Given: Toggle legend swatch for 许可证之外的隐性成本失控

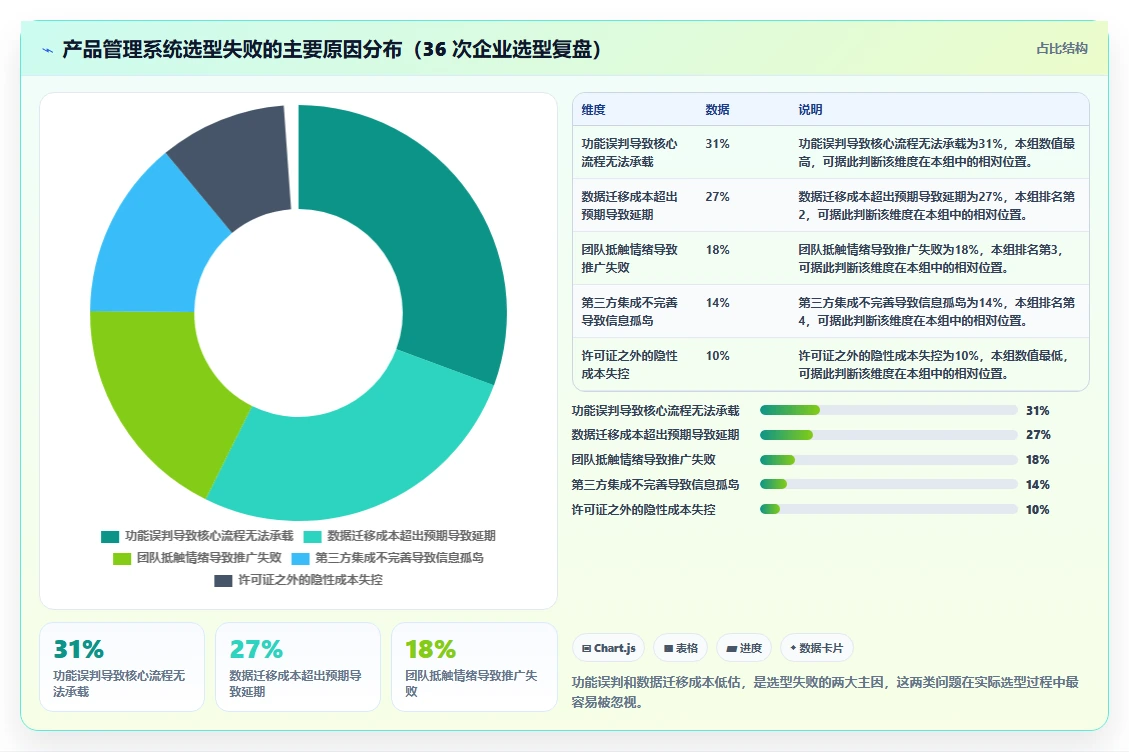Looking at the screenshot, I should (x=223, y=581).
